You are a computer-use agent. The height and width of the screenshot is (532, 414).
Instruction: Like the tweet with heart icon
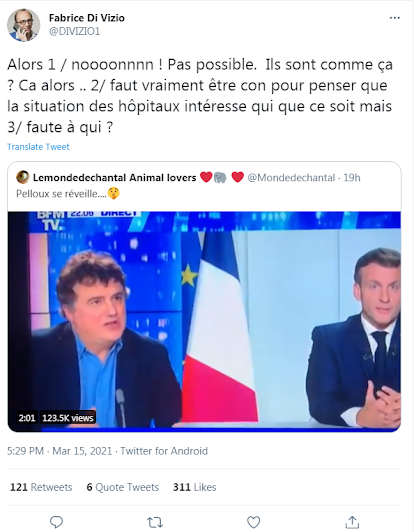pos(253,522)
